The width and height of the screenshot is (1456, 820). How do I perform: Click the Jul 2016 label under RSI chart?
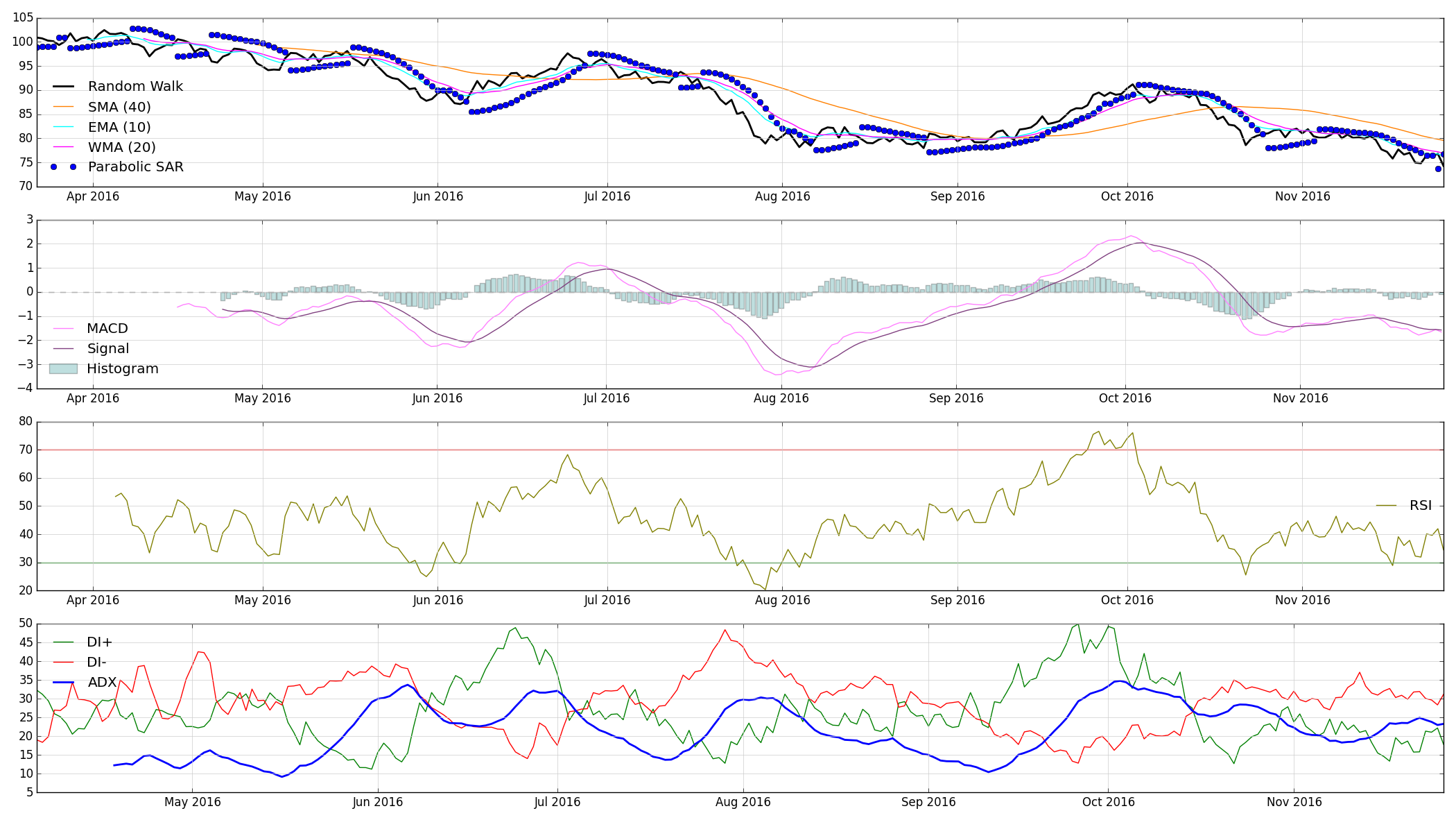coord(607,600)
